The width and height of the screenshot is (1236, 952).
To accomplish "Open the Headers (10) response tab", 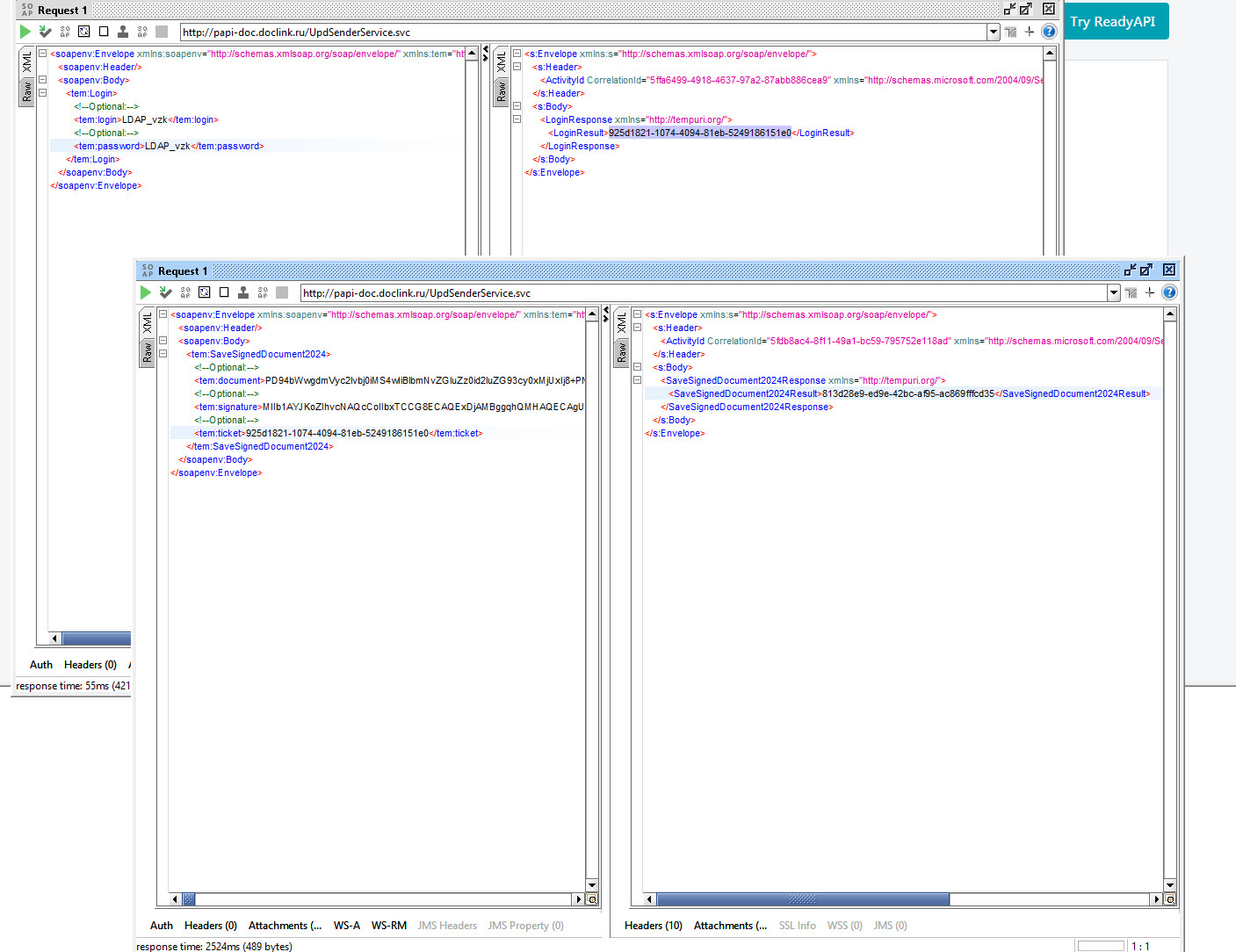I will (x=654, y=926).
